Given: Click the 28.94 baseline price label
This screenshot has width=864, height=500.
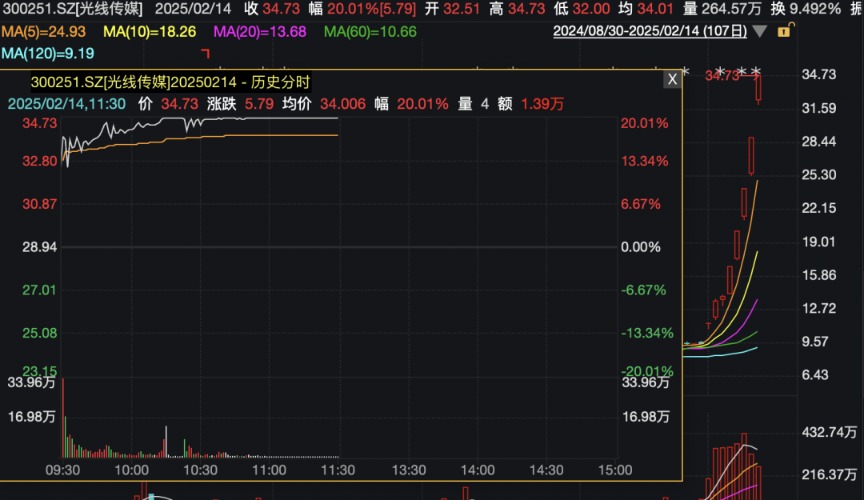Looking at the screenshot, I should pyautogui.click(x=40, y=247).
